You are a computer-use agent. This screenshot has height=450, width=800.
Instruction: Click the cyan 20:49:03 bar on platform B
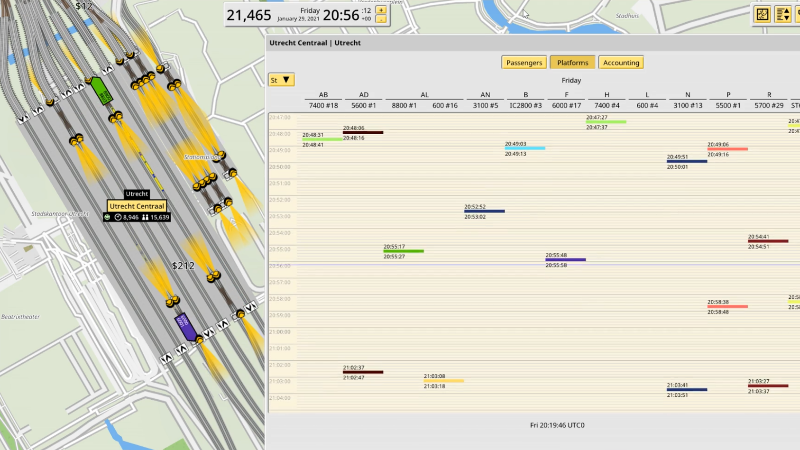tap(525, 148)
